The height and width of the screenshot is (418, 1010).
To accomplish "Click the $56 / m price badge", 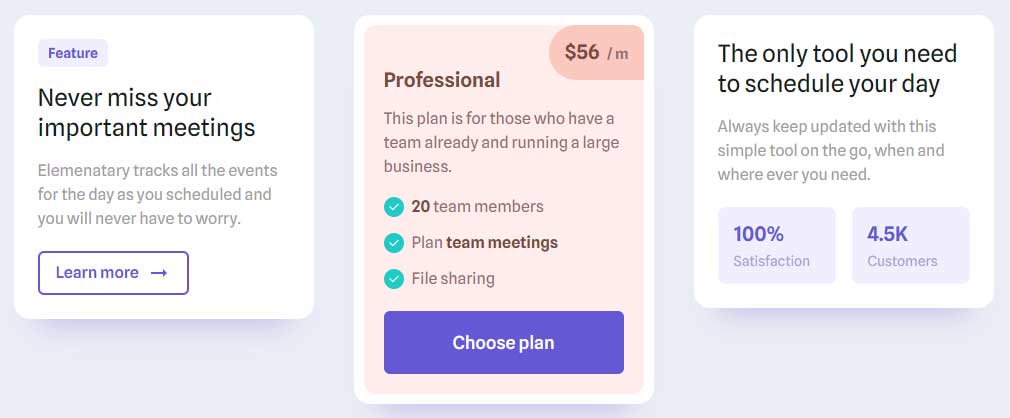I will coord(596,52).
